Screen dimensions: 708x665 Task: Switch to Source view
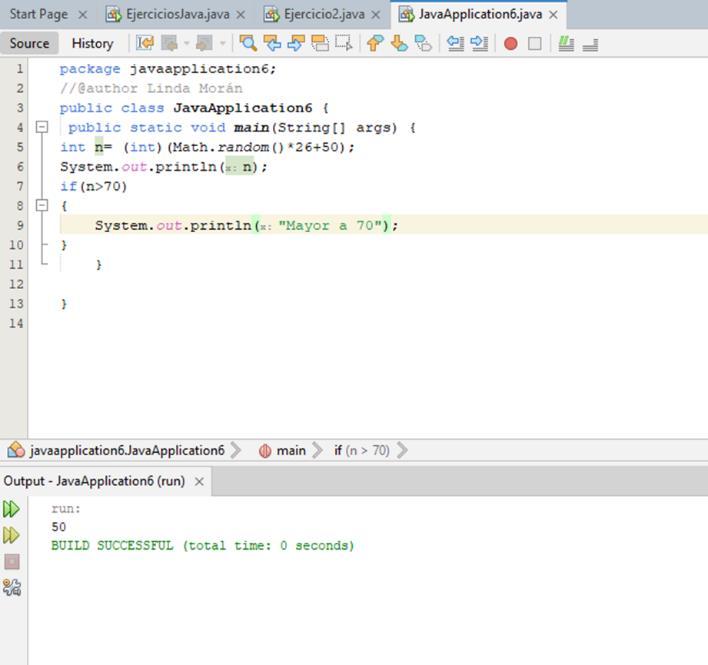(x=29, y=43)
